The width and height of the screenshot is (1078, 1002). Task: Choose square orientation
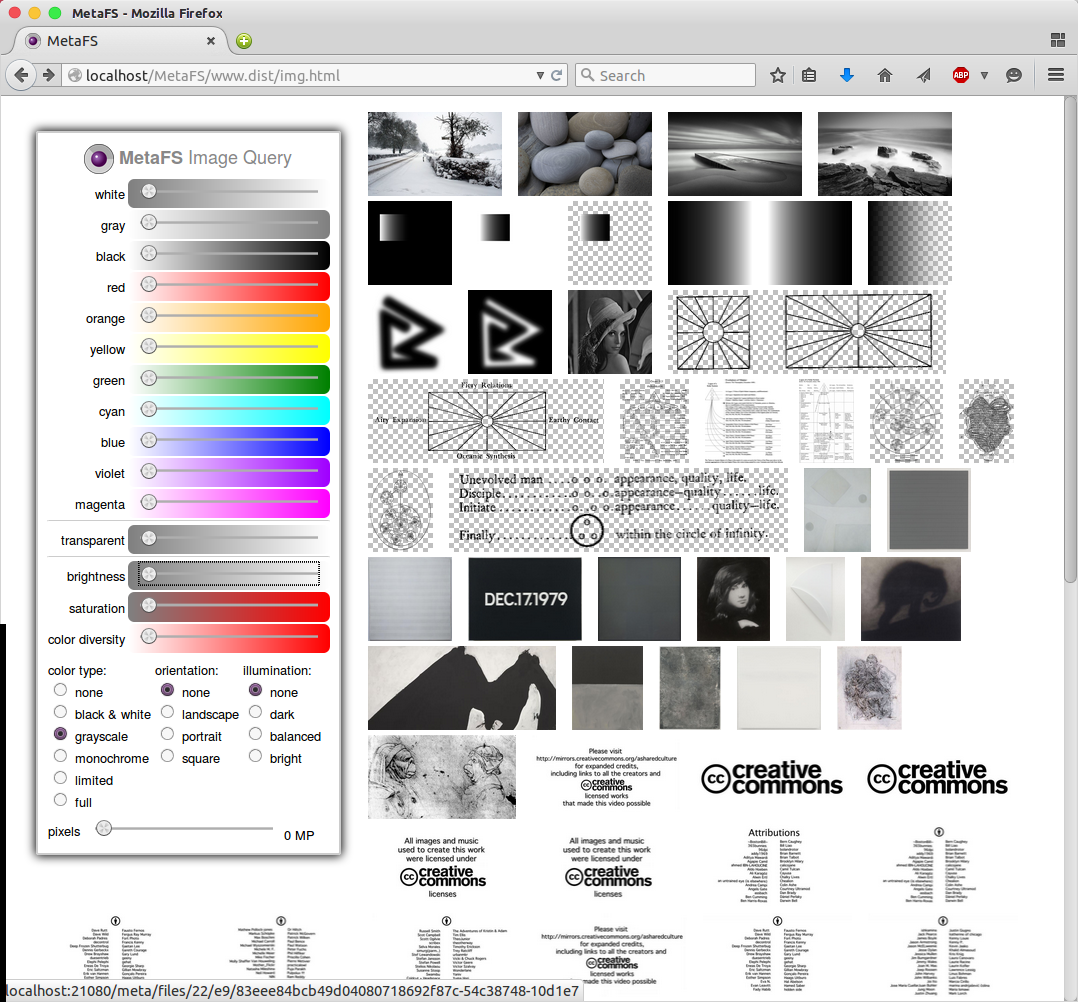click(x=167, y=756)
